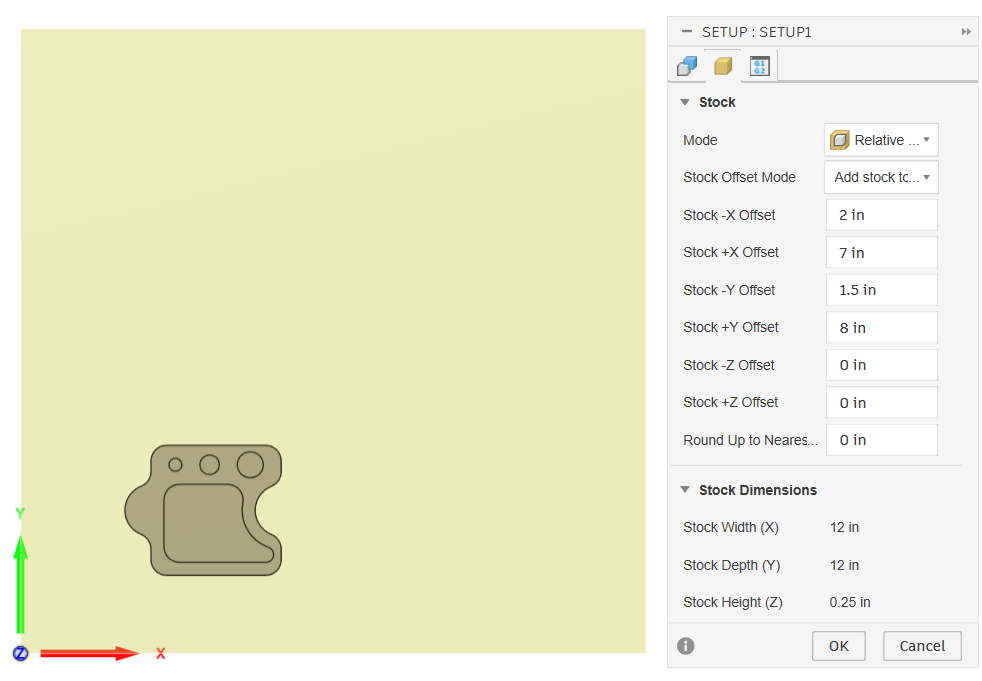Open the Post Process tab with the G1 G2 icon

pos(760,66)
